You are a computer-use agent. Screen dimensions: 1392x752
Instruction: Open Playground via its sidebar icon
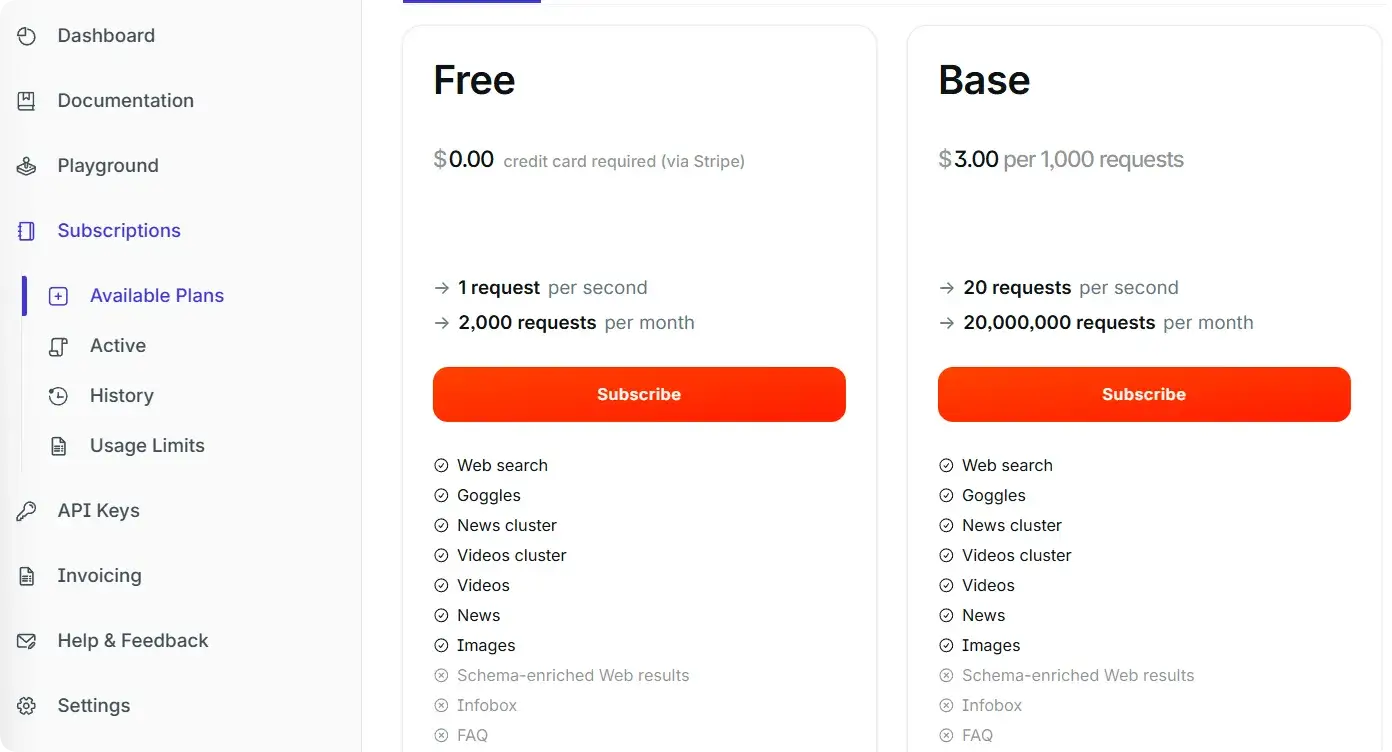pos(25,165)
